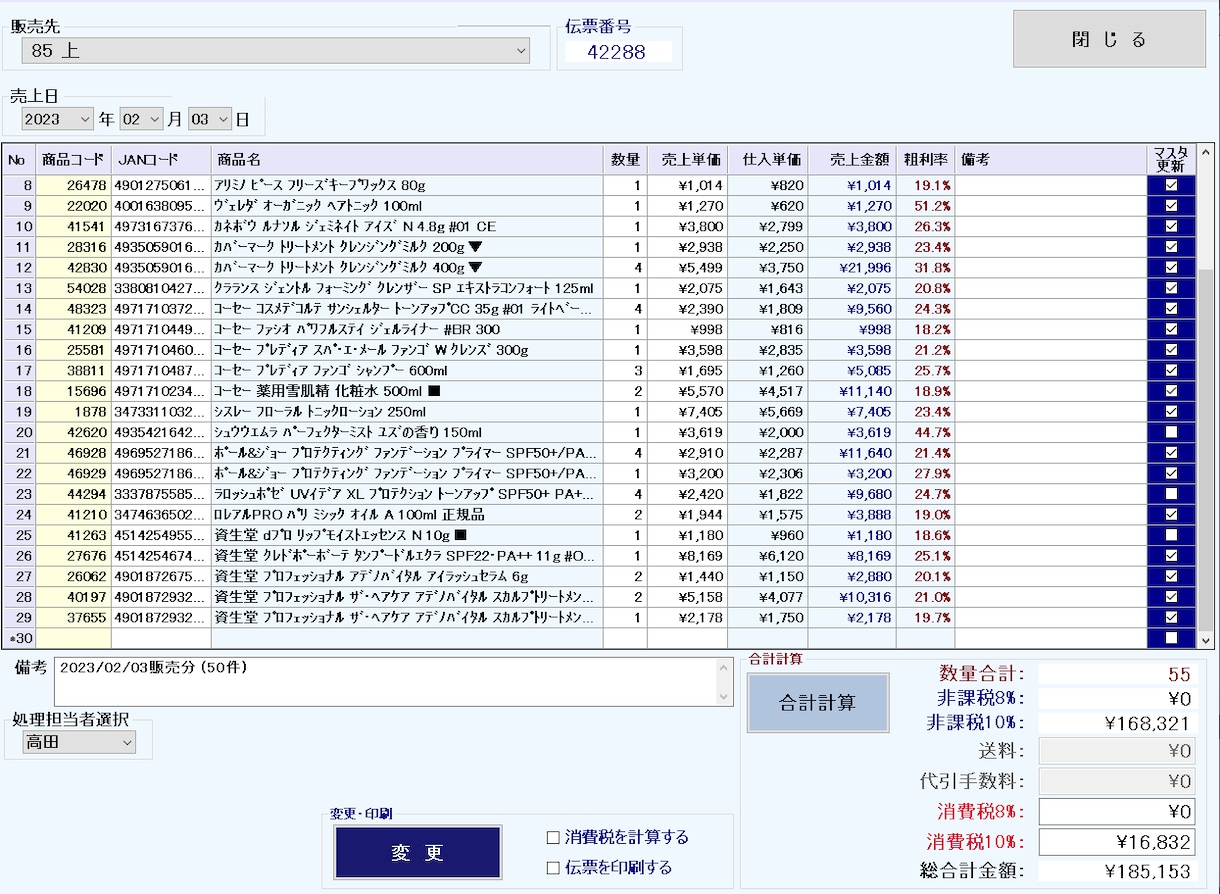This screenshot has height=894, width=1220.
Task: Click the 商品コード column header
Action: coord(73,160)
